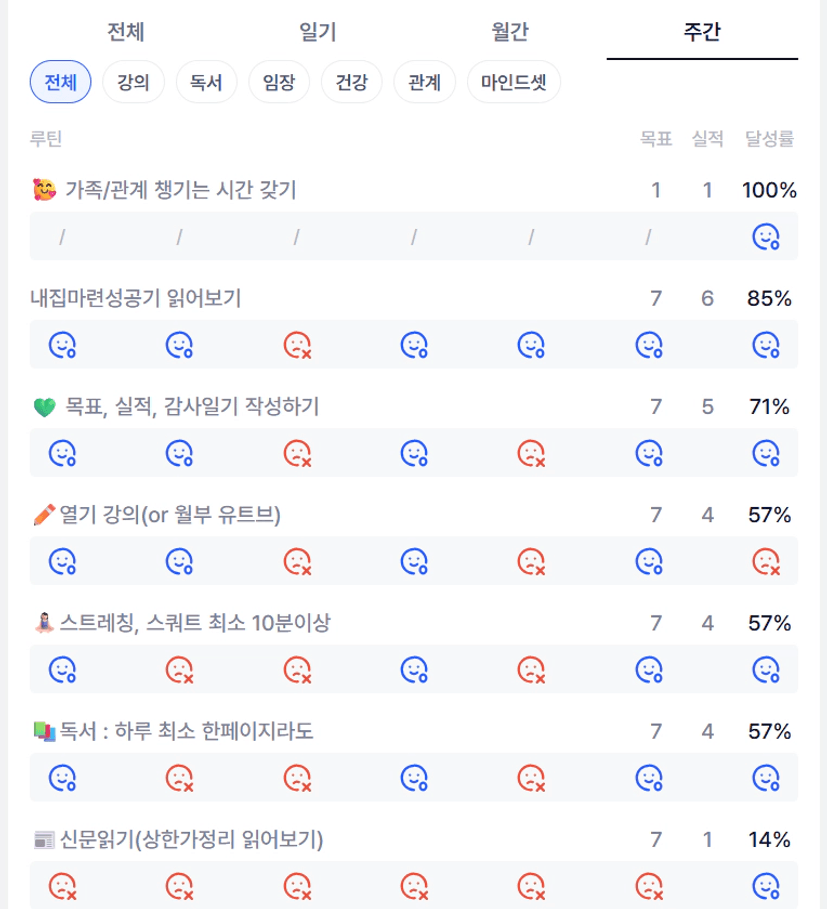Choose the 건강 category filter
The width and height of the screenshot is (827, 909).
[352, 82]
